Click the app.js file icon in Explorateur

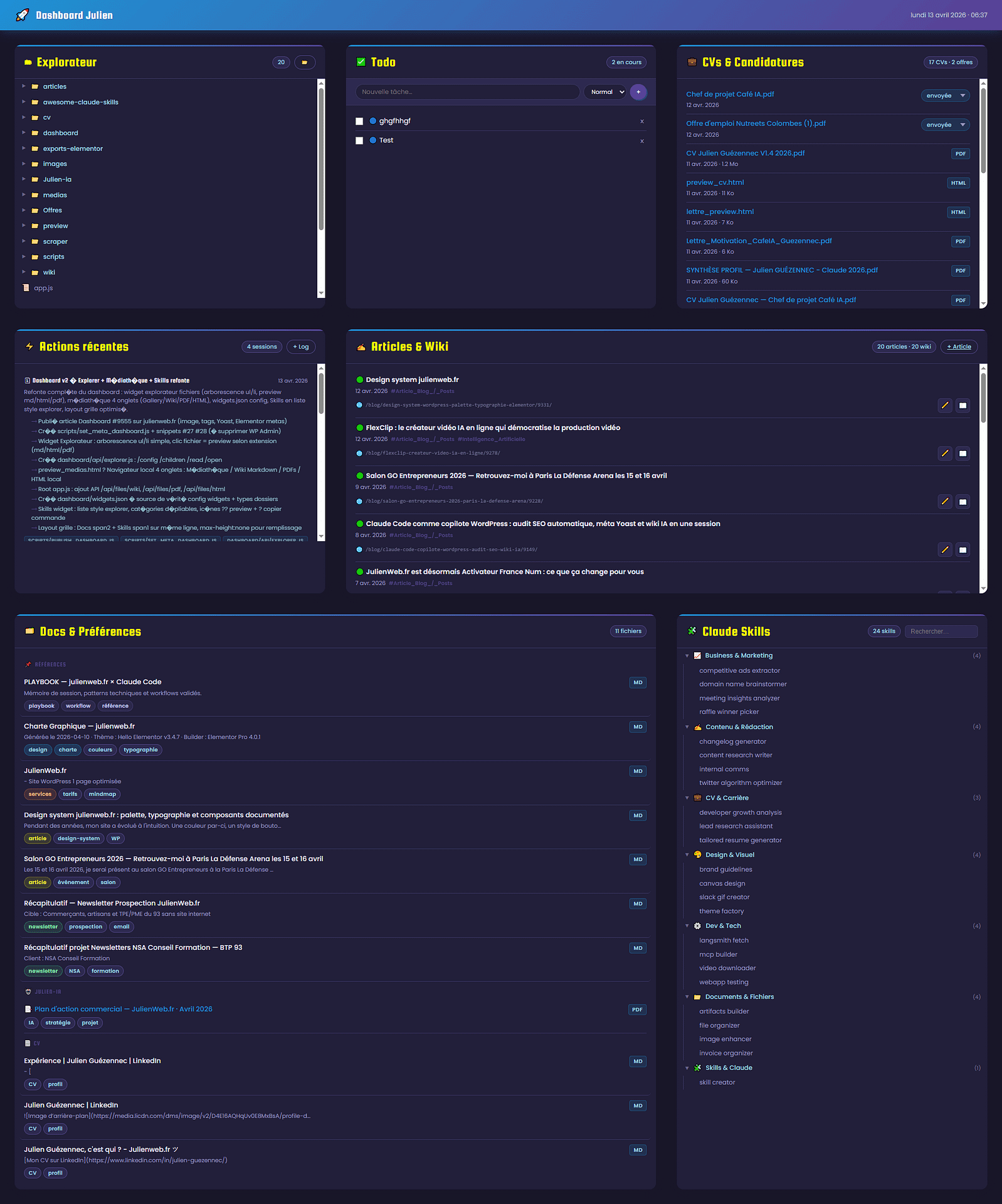[x=26, y=288]
